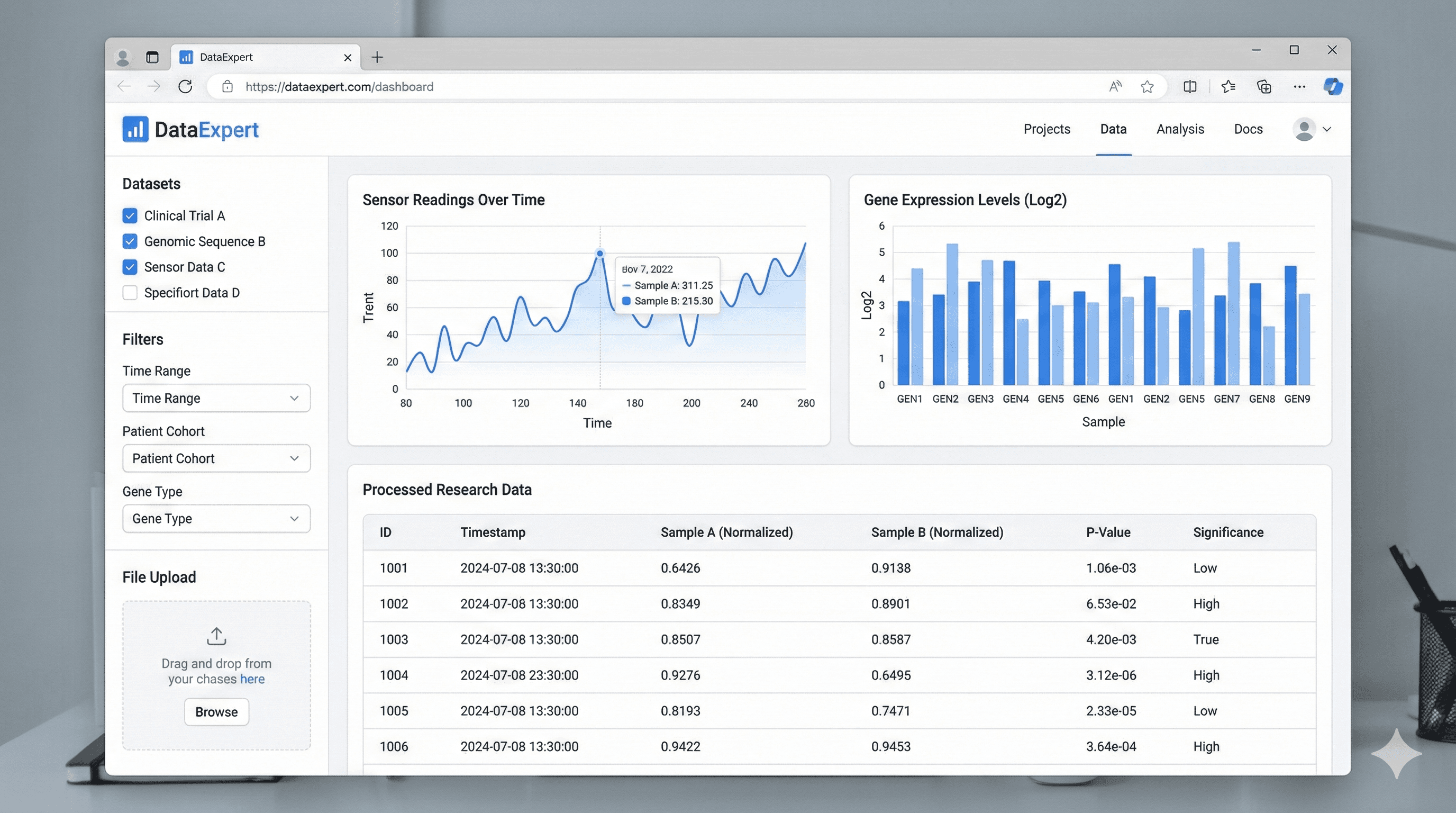
Task: Select the highlighted peak marker on sensor chart
Action: pyautogui.click(x=599, y=254)
